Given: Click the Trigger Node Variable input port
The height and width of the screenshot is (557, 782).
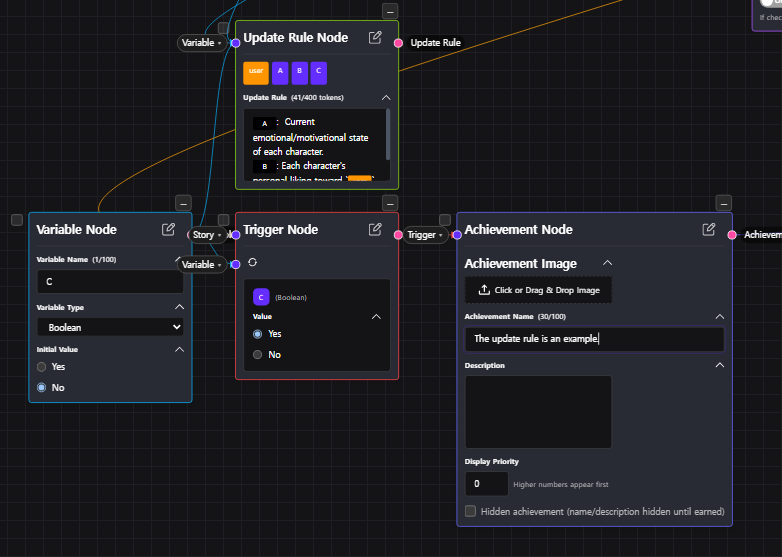Looking at the screenshot, I should 236,264.
